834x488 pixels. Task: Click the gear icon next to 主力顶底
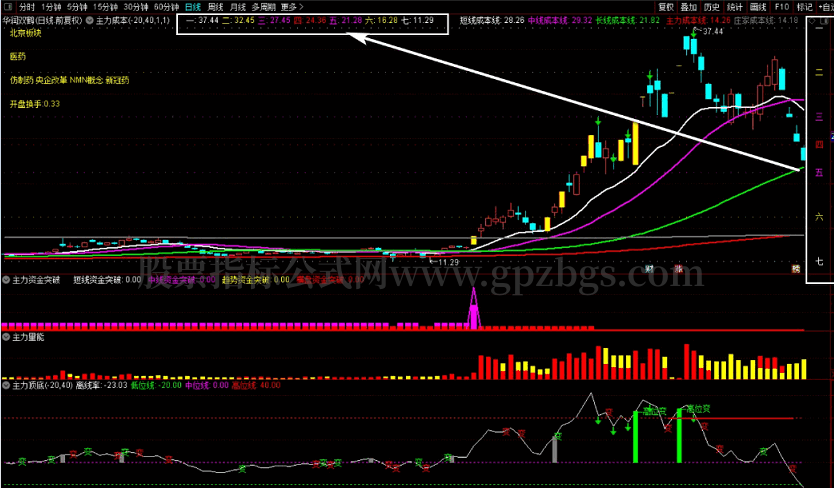(8, 384)
